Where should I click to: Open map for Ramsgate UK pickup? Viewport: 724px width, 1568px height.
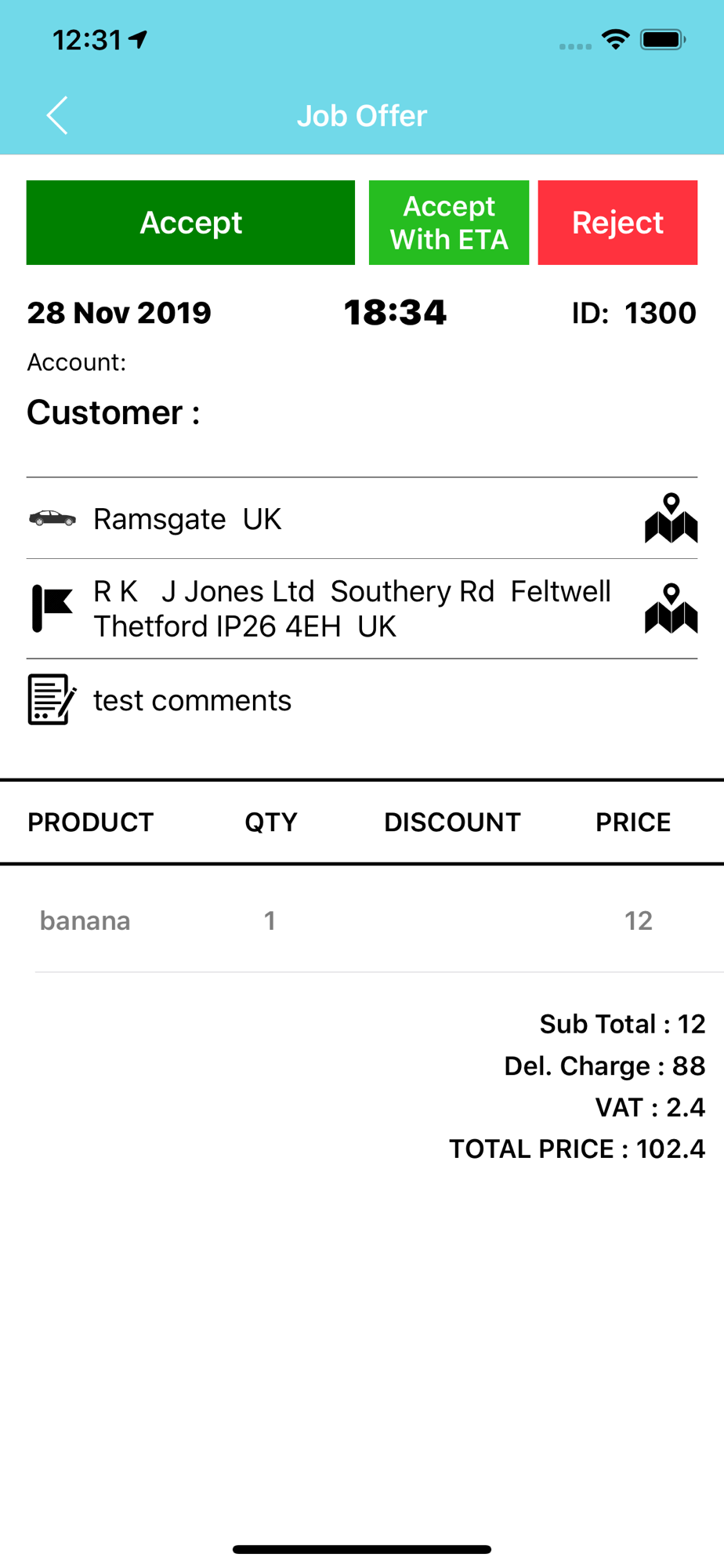pos(671,518)
